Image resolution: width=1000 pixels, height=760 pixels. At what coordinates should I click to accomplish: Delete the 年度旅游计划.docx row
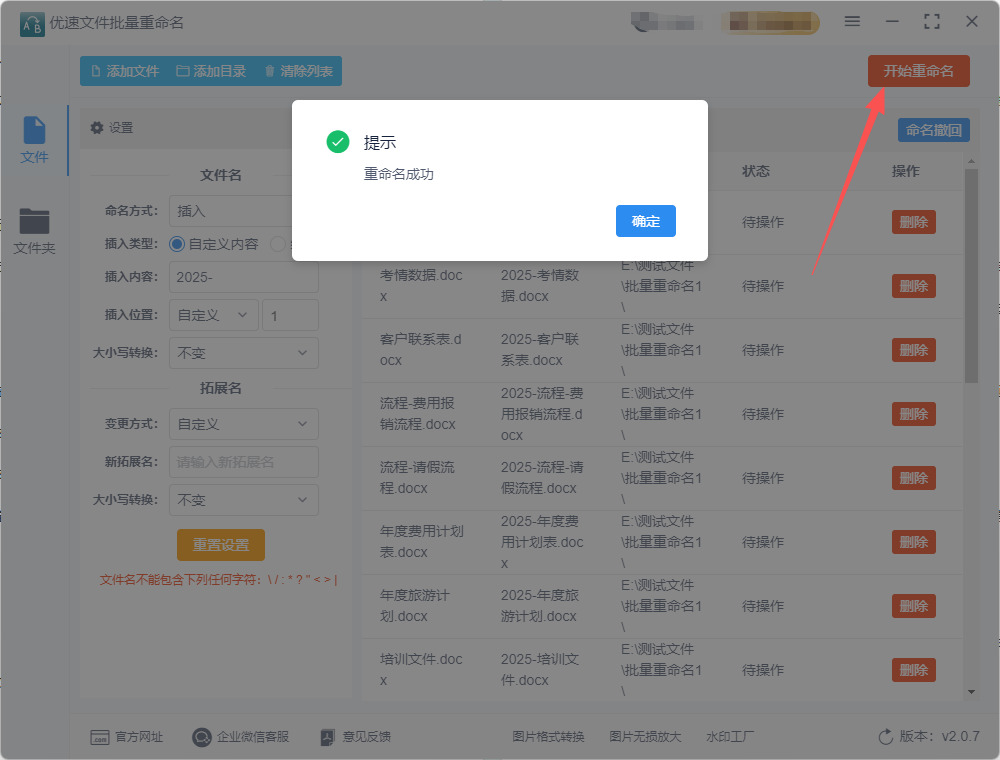[x=913, y=606]
